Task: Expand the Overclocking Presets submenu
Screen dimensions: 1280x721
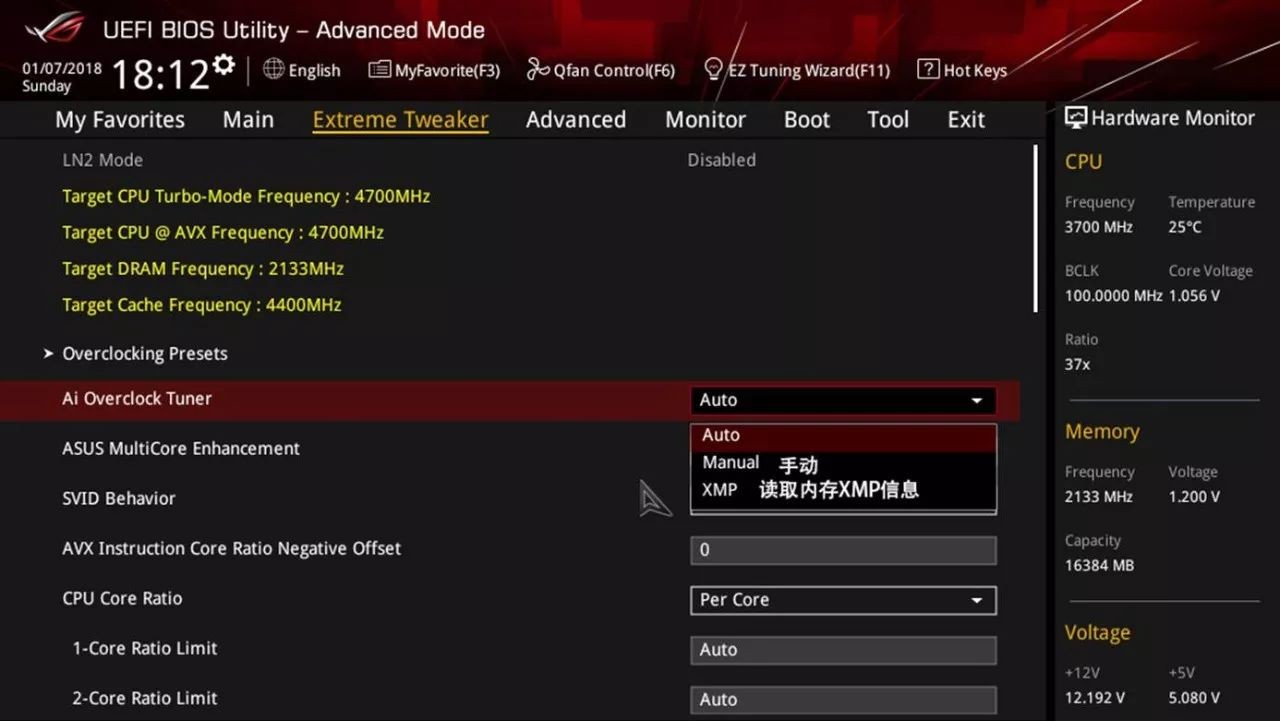Action: point(145,354)
